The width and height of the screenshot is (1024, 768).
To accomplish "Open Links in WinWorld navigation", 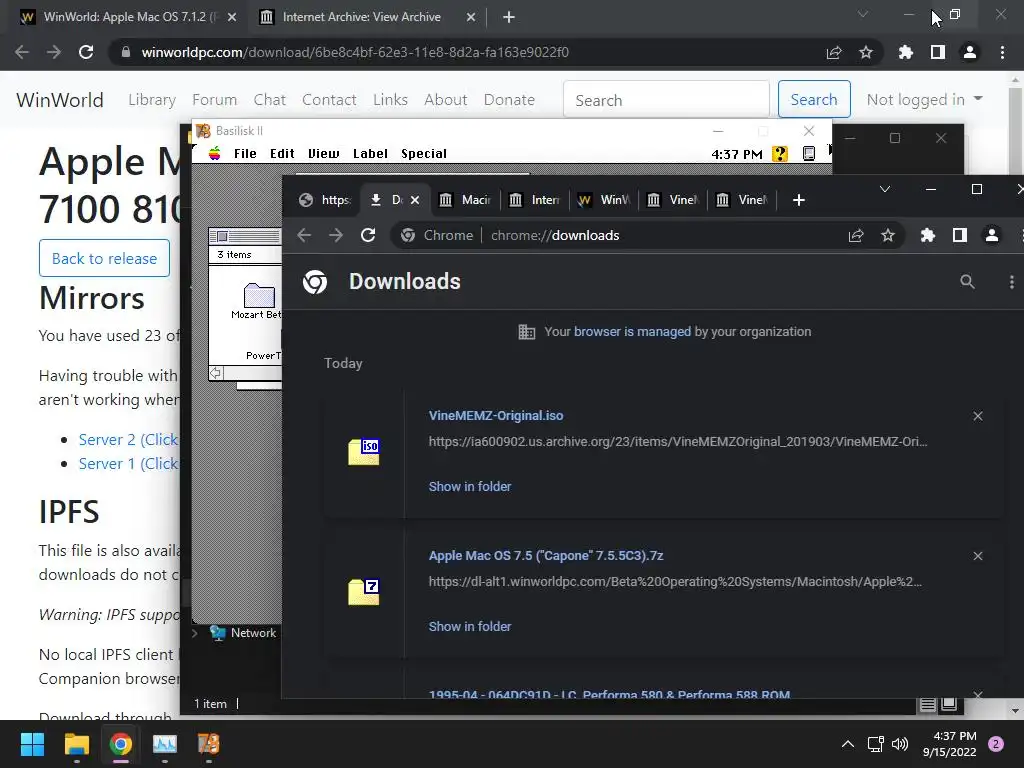I will [391, 100].
